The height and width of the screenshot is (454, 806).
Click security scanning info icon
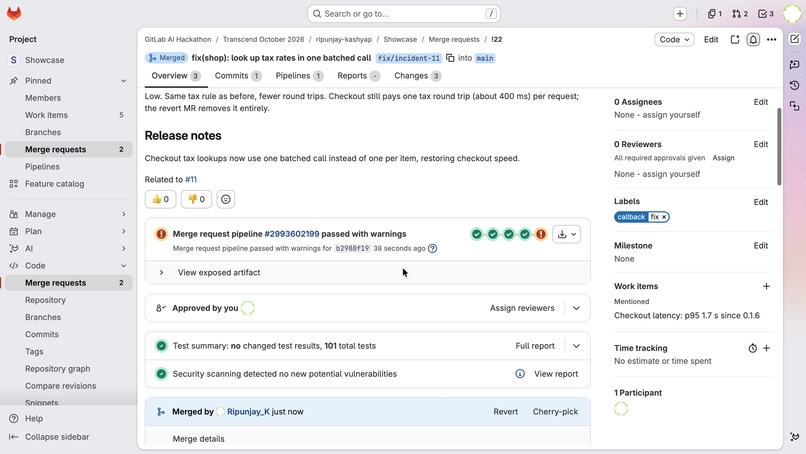click(x=520, y=374)
